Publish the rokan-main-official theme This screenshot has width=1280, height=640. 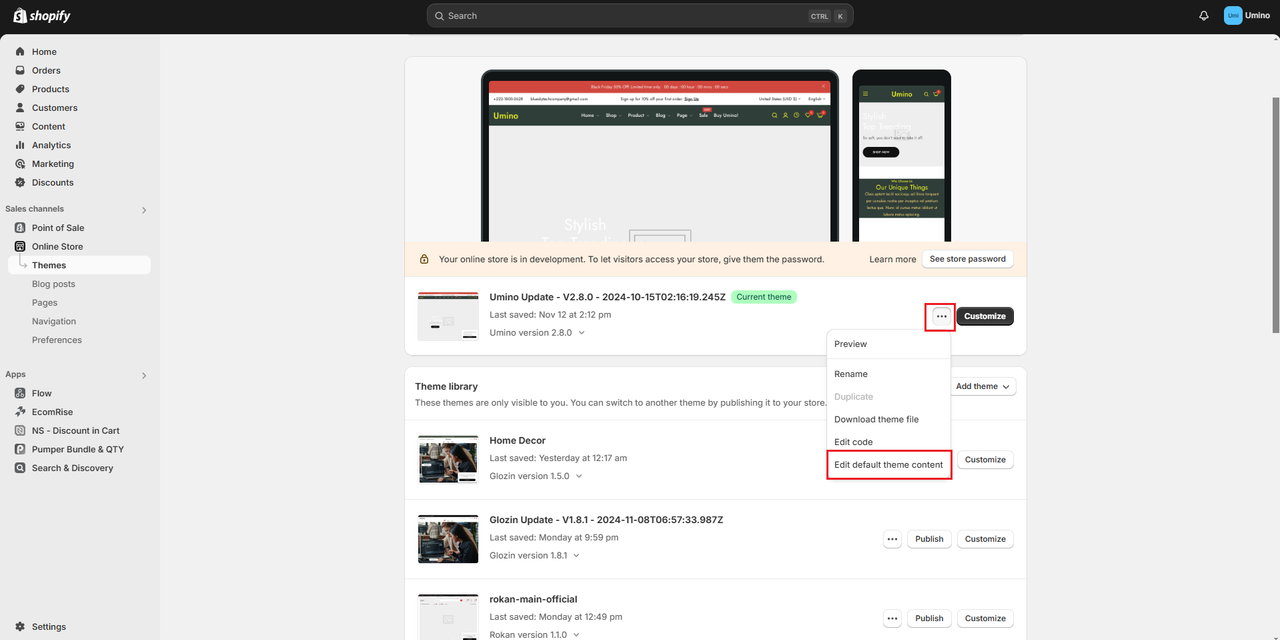929,618
